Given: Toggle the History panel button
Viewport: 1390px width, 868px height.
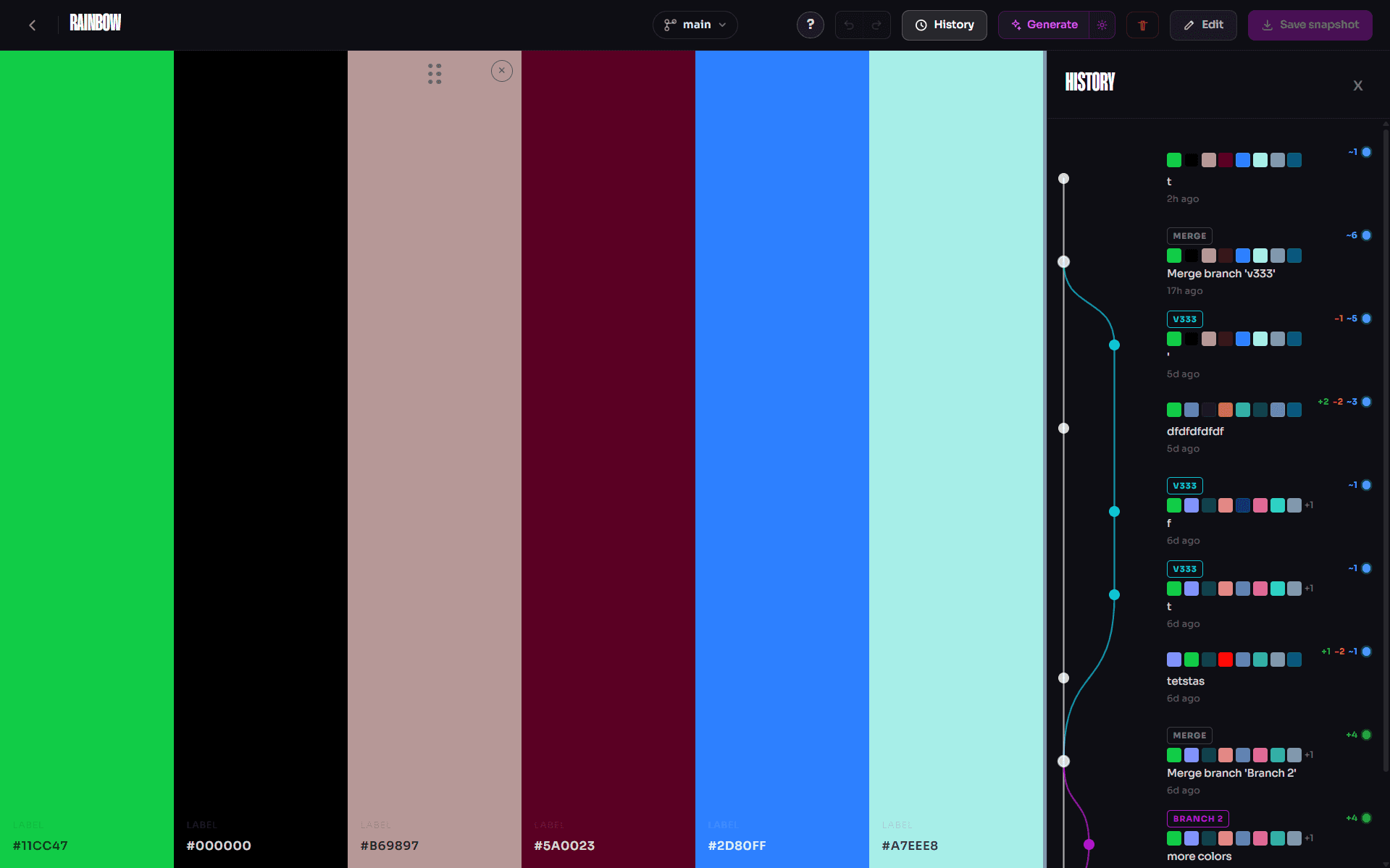Looking at the screenshot, I should pos(944,25).
